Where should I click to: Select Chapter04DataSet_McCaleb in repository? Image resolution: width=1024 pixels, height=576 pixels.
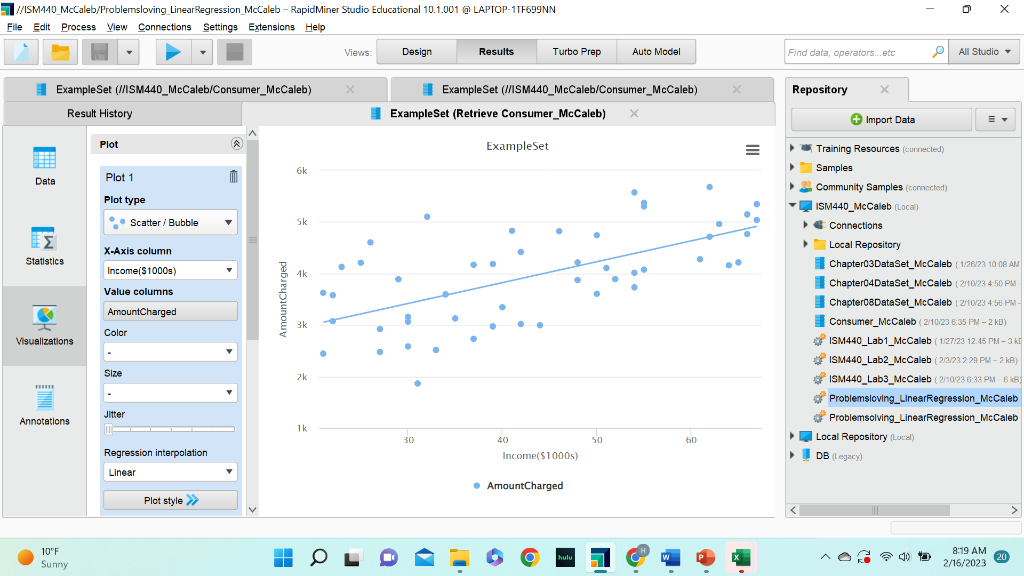coord(890,283)
